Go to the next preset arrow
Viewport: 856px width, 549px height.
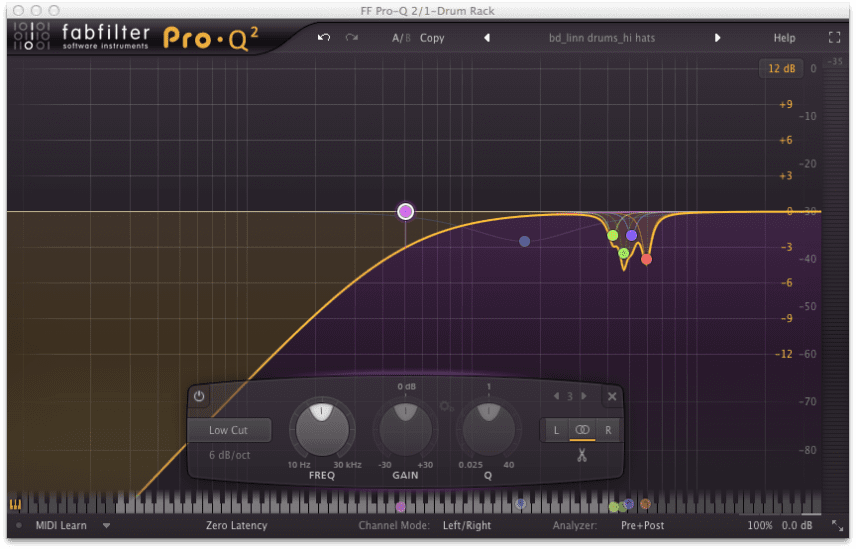click(717, 38)
